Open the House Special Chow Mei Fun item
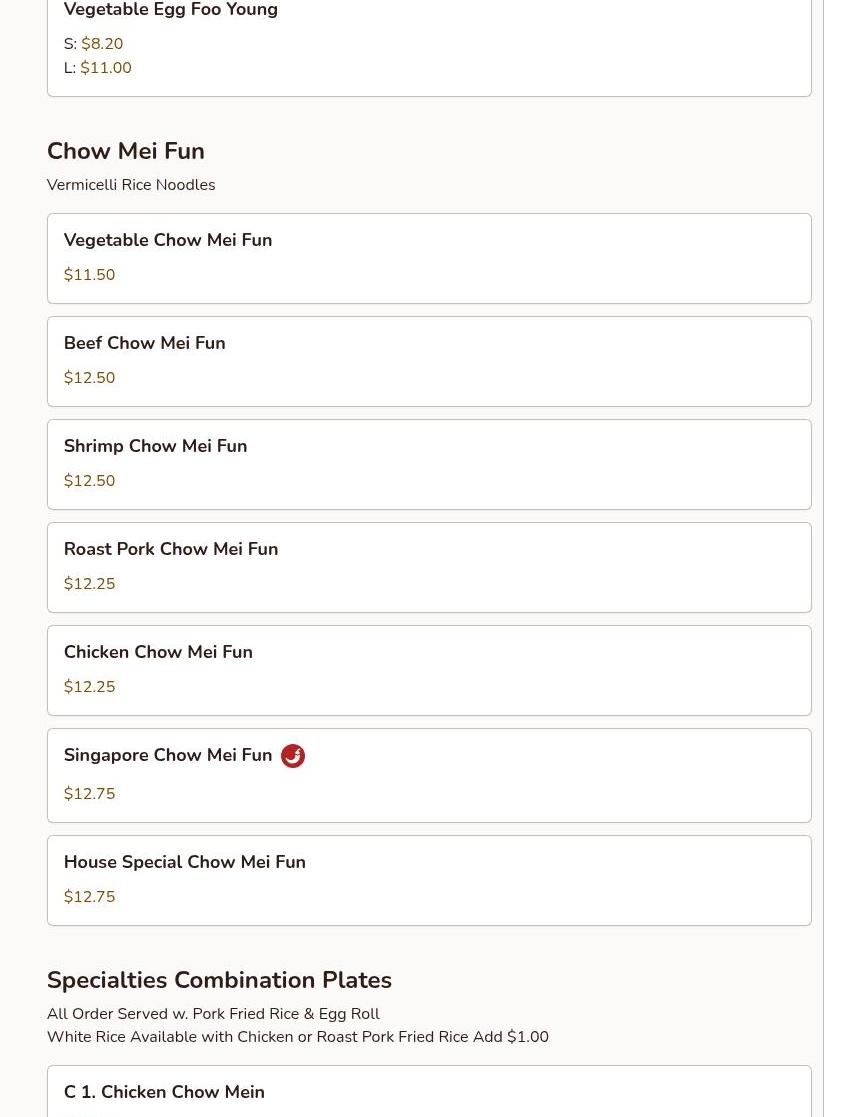Screen dimensions: 844x1117 (x=428, y=880)
